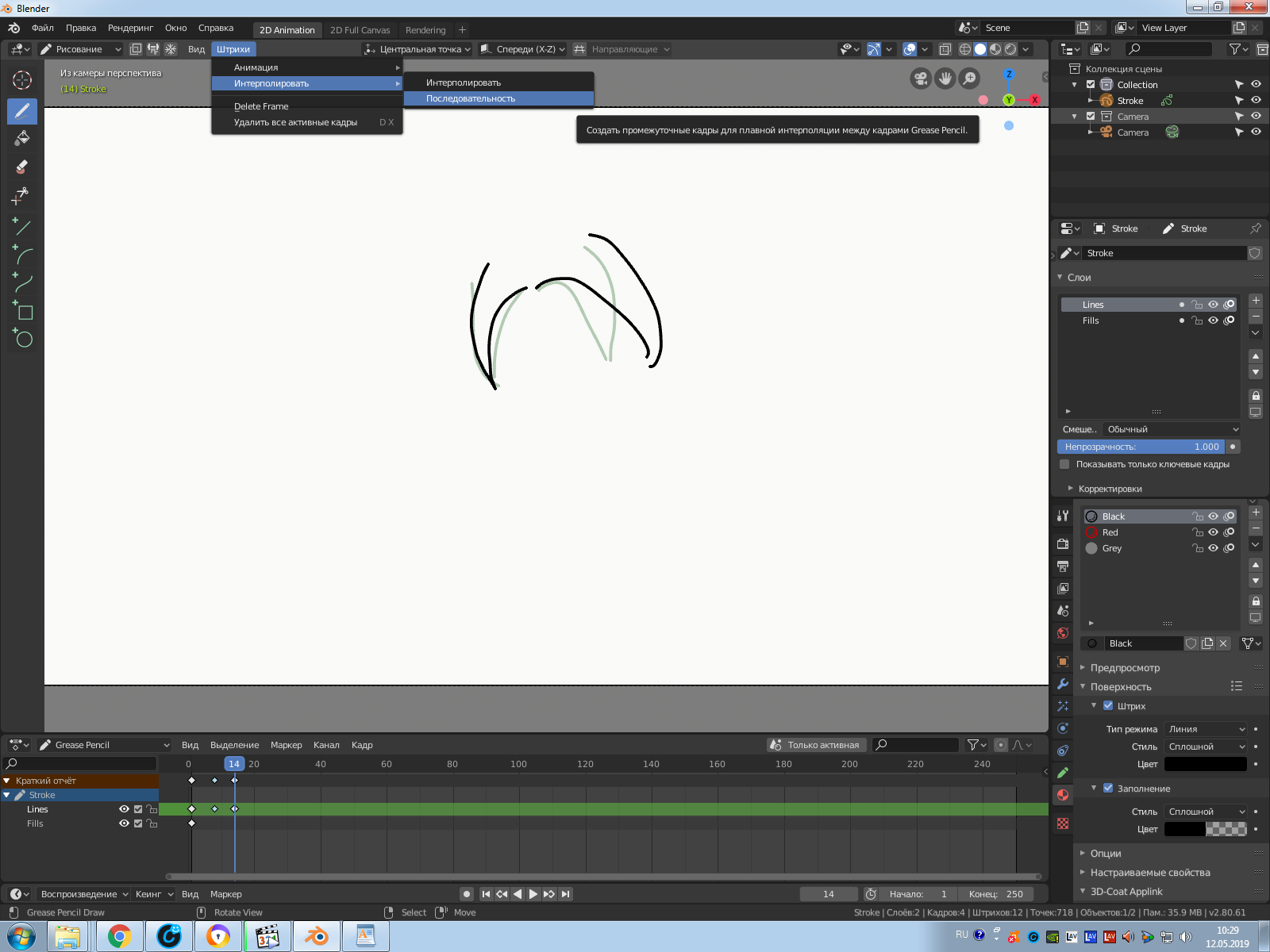The width and height of the screenshot is (1270, 952).
Task: Expand the Корректировки panel
Action: [x=1110, y=489]
